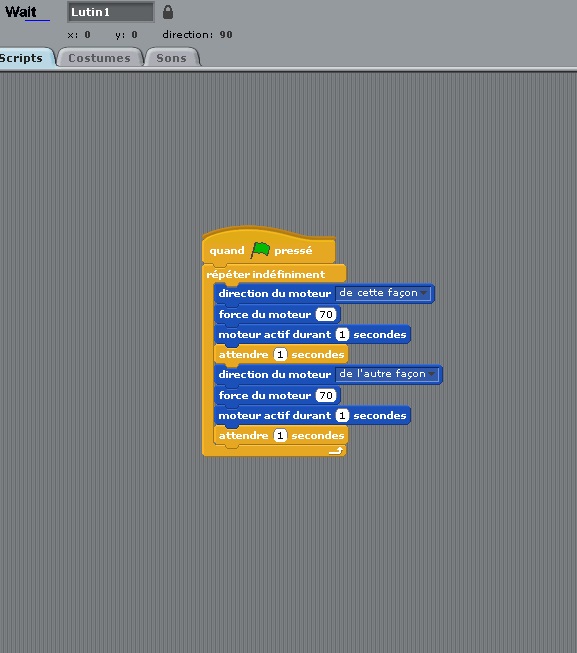Click the Wait title text
Viewport: 577px width, 653px height.
[x=21, y=12]
